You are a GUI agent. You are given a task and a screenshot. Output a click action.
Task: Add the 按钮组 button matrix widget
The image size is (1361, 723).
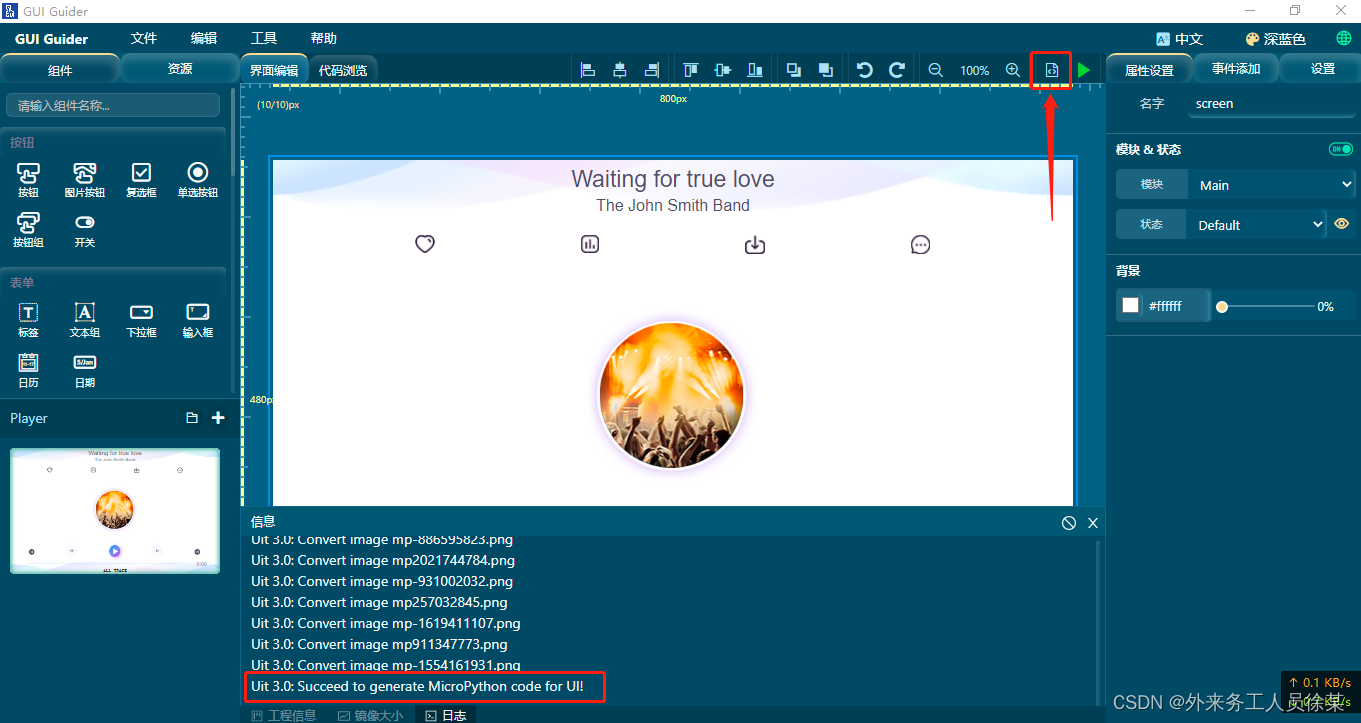click(28, 230)
